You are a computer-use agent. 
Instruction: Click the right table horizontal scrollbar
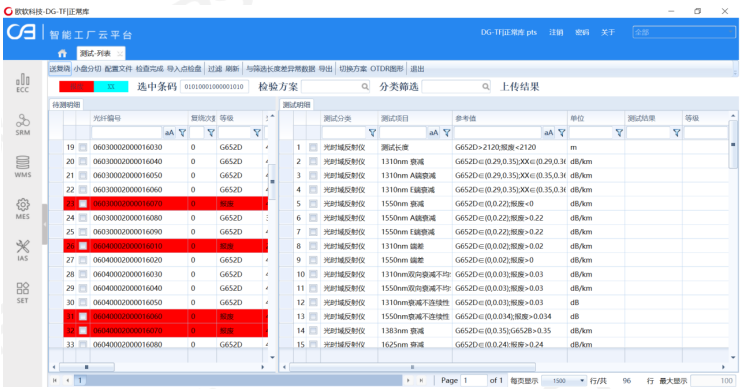[x=412, y=367]
